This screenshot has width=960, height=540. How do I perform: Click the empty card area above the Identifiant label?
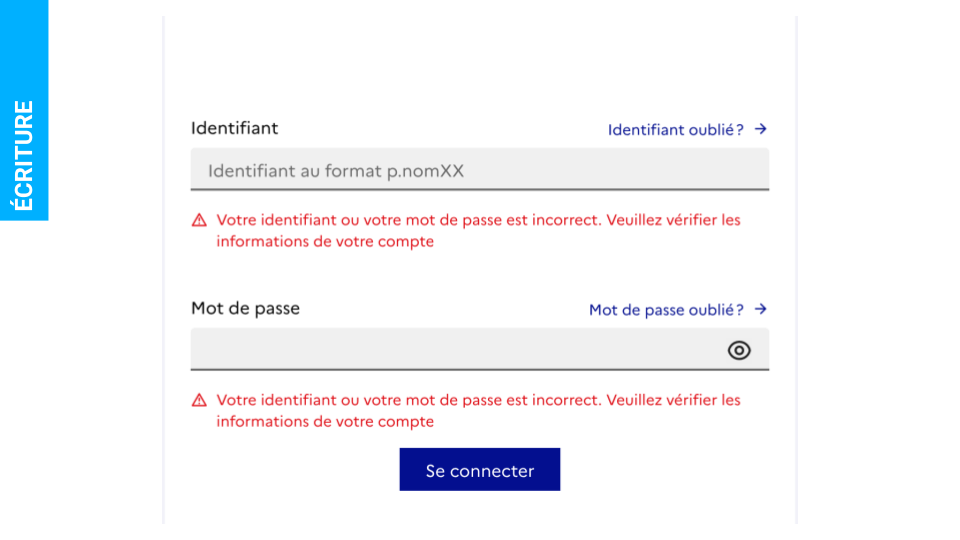(480, 65)
